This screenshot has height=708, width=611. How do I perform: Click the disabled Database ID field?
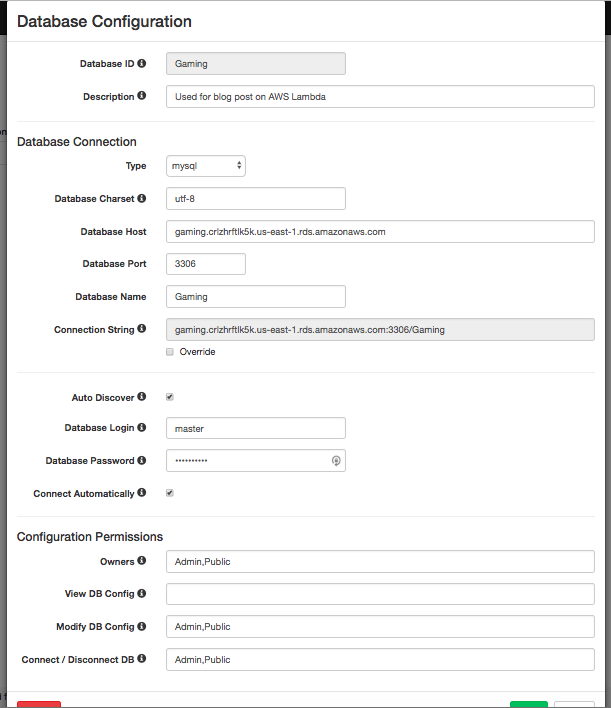coord(256,64)
